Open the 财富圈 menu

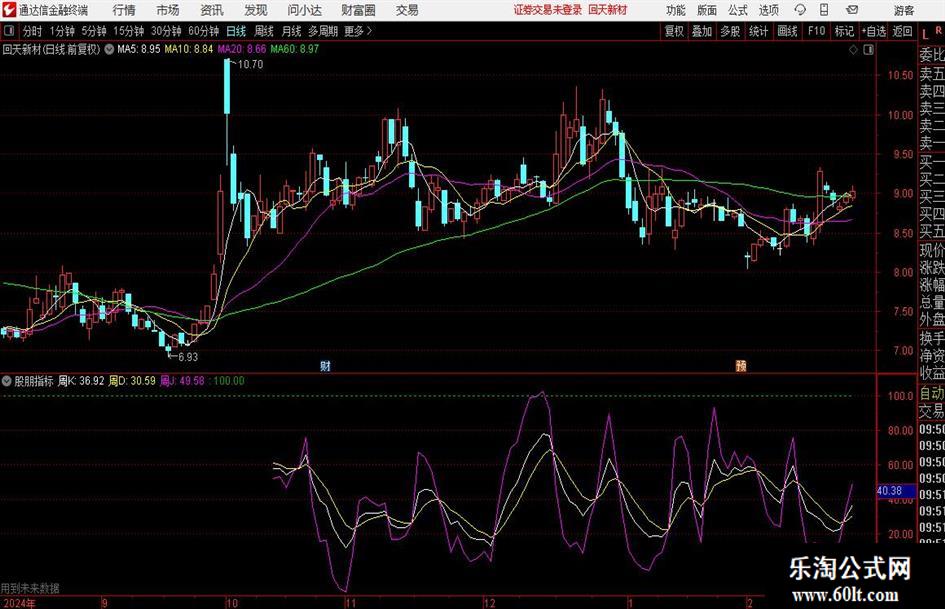point(358,10)
